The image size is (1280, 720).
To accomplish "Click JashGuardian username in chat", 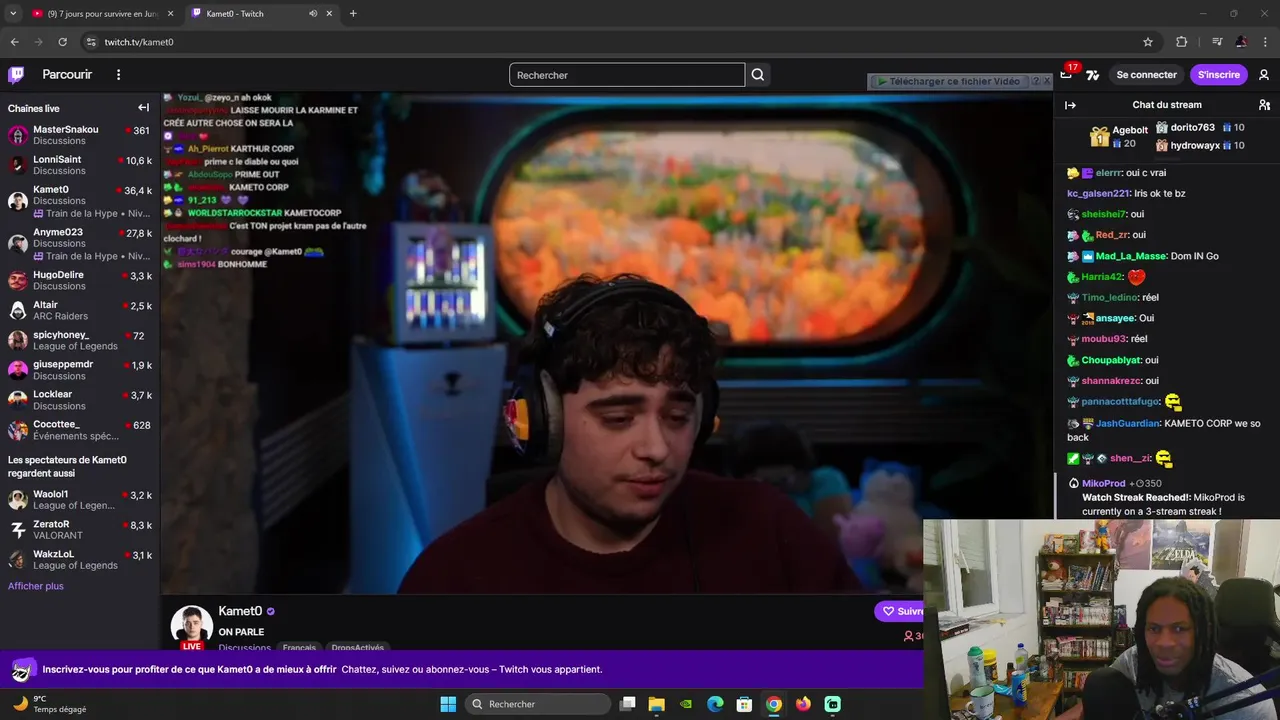I will click(1128, 423).
